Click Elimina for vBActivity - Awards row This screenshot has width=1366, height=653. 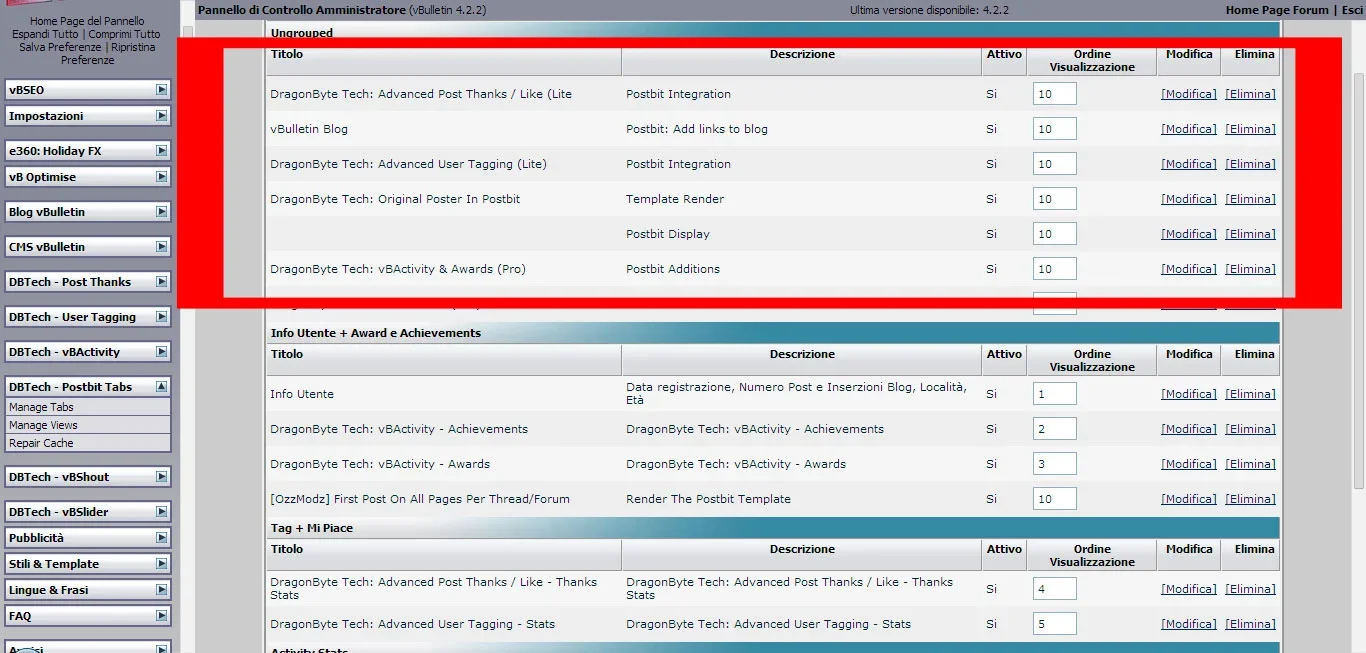(x=1251, y=464)
